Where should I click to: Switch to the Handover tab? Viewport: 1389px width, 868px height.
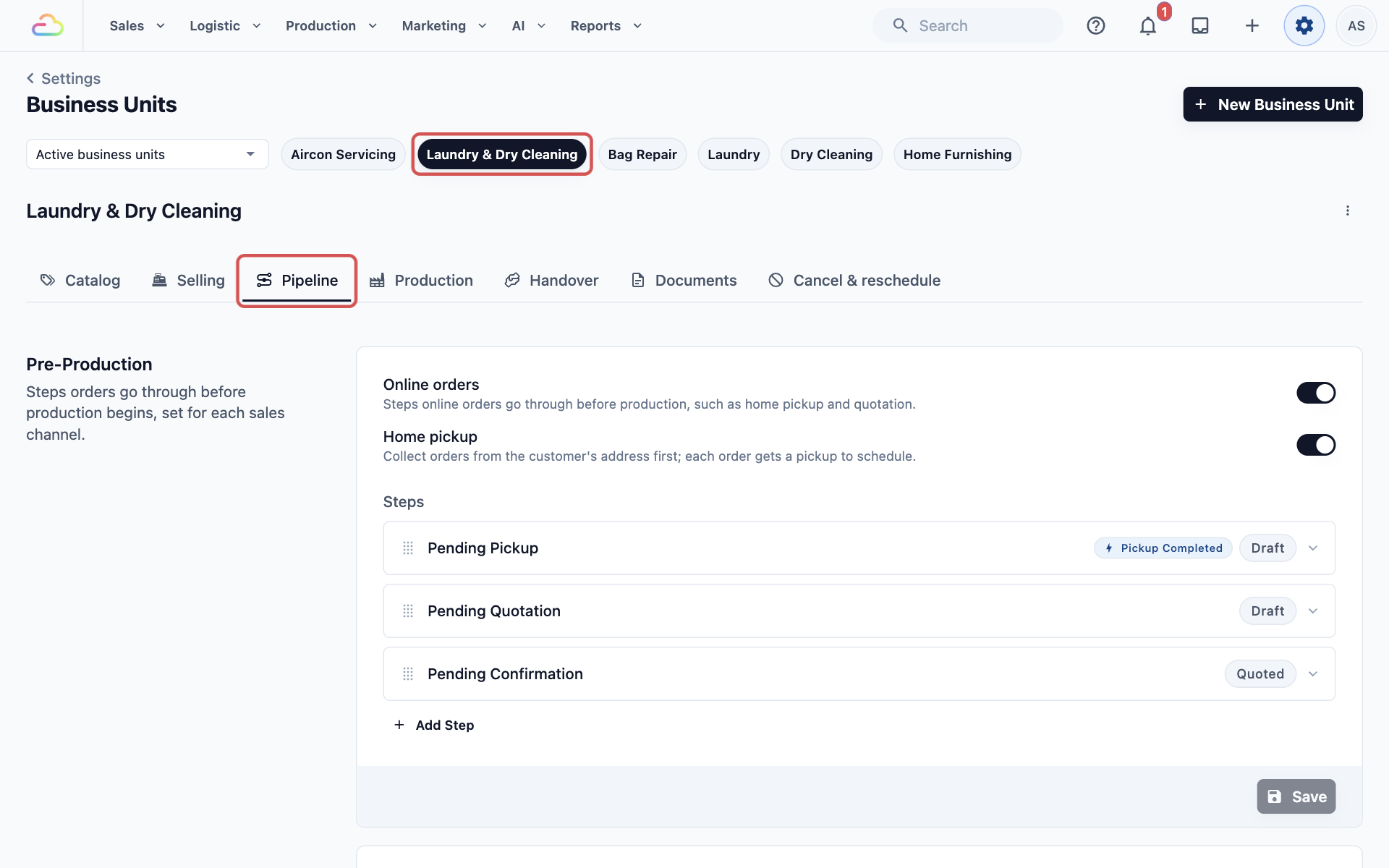pyautogui.click(x=551, y=280)
